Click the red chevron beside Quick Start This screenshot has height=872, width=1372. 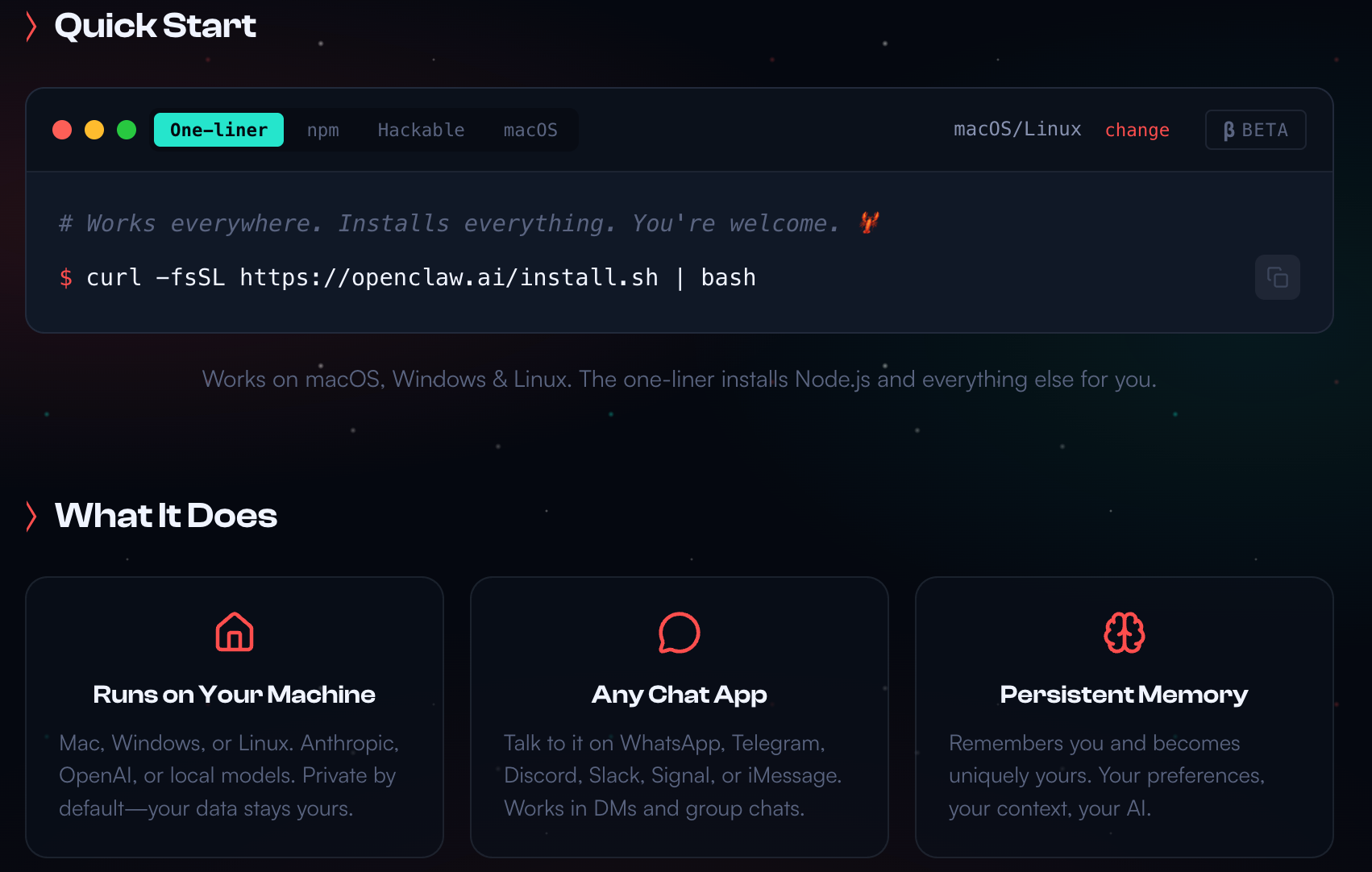coord(31,27)
